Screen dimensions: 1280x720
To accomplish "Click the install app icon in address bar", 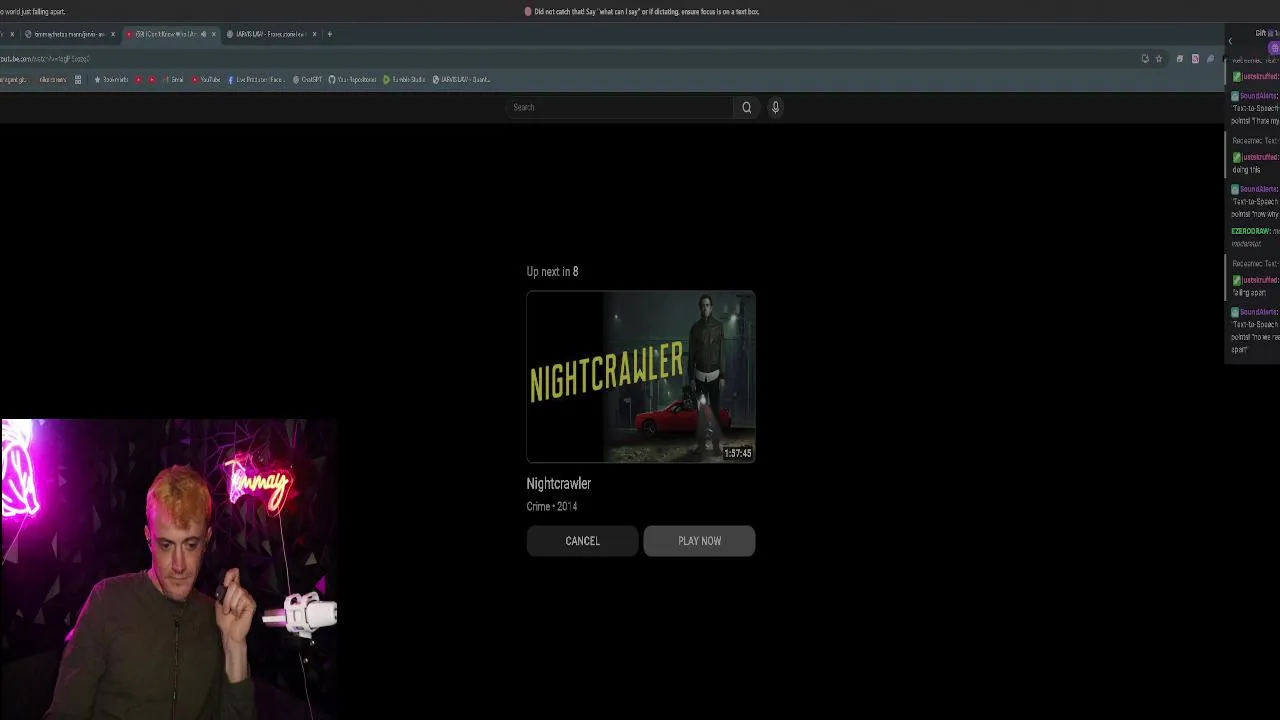I will pos(1145,59).
